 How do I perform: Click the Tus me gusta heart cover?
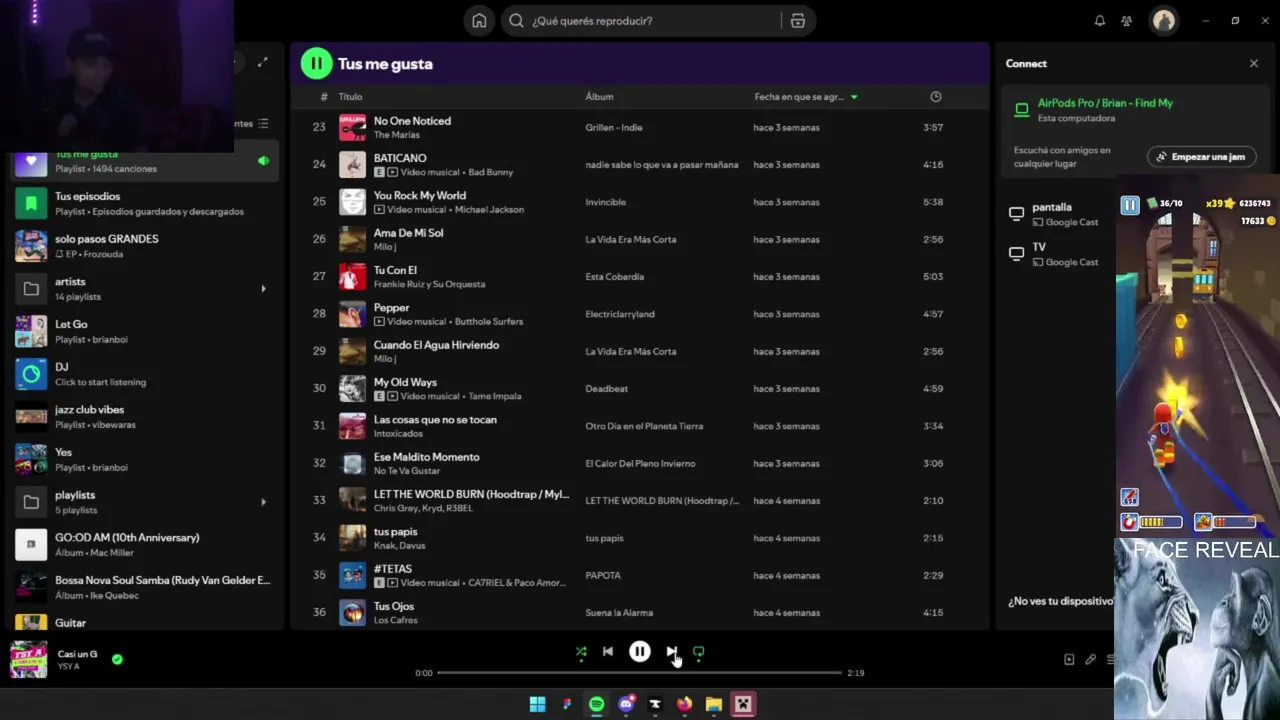(x=31, y=162)
